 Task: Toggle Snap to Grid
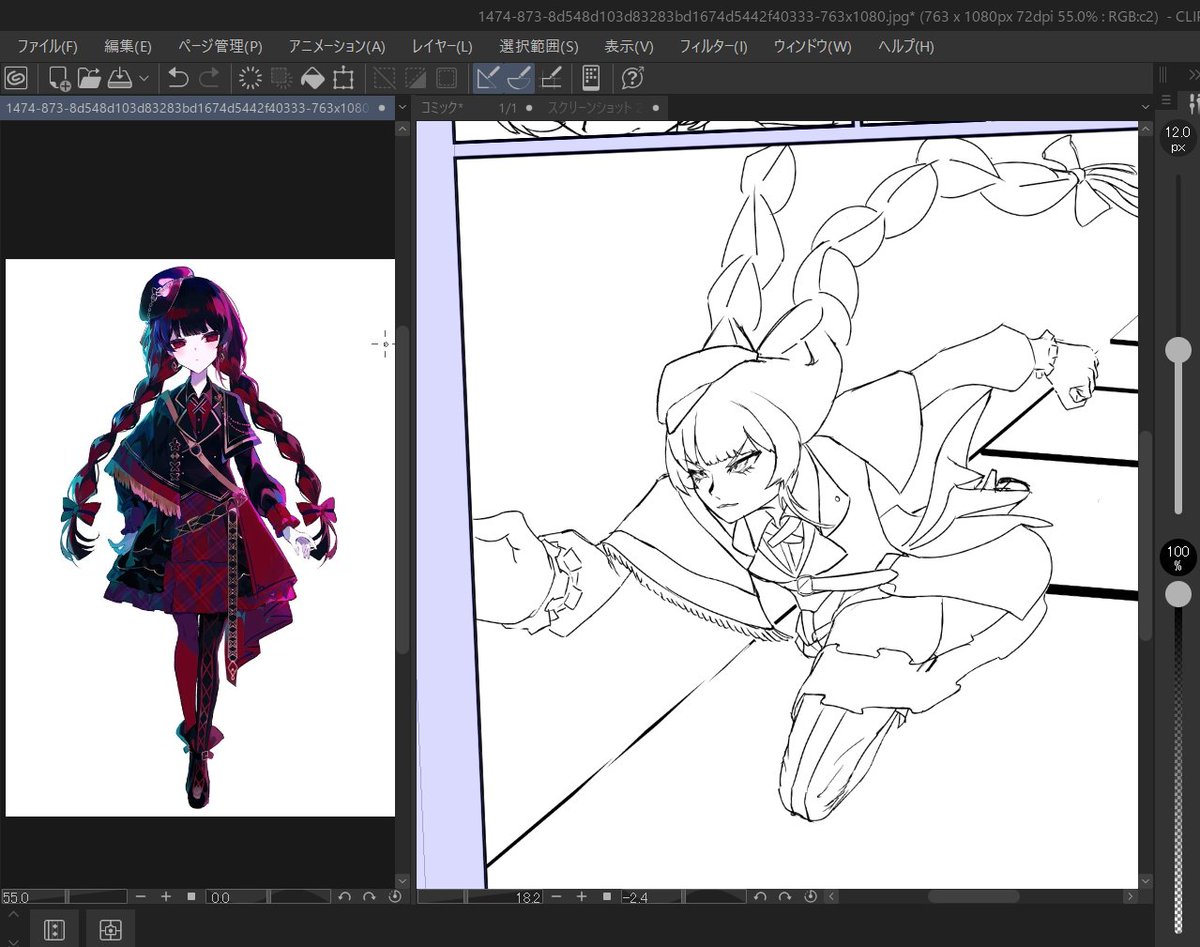click(550, 77)
